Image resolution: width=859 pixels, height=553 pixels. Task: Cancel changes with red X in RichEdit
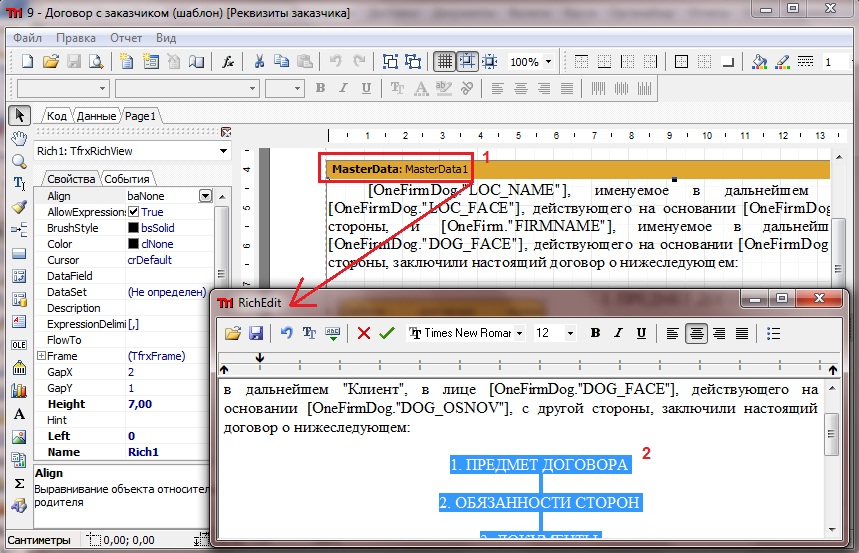click(x=363, y=333)
